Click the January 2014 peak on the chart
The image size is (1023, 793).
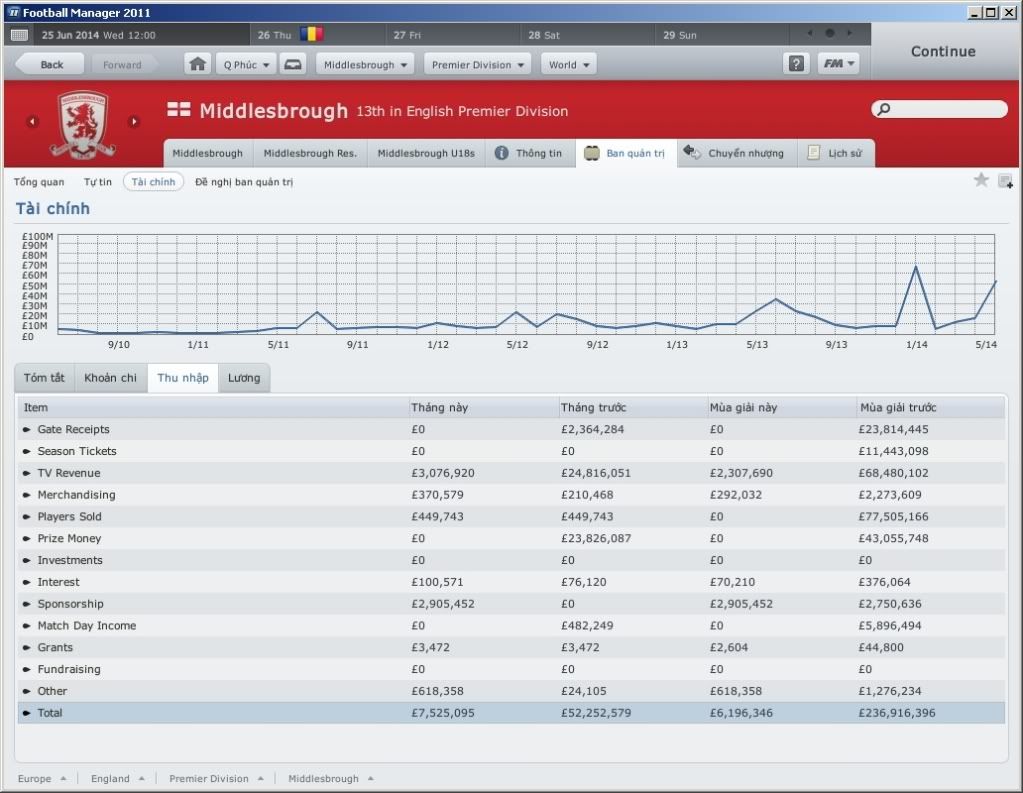point(916,266)
